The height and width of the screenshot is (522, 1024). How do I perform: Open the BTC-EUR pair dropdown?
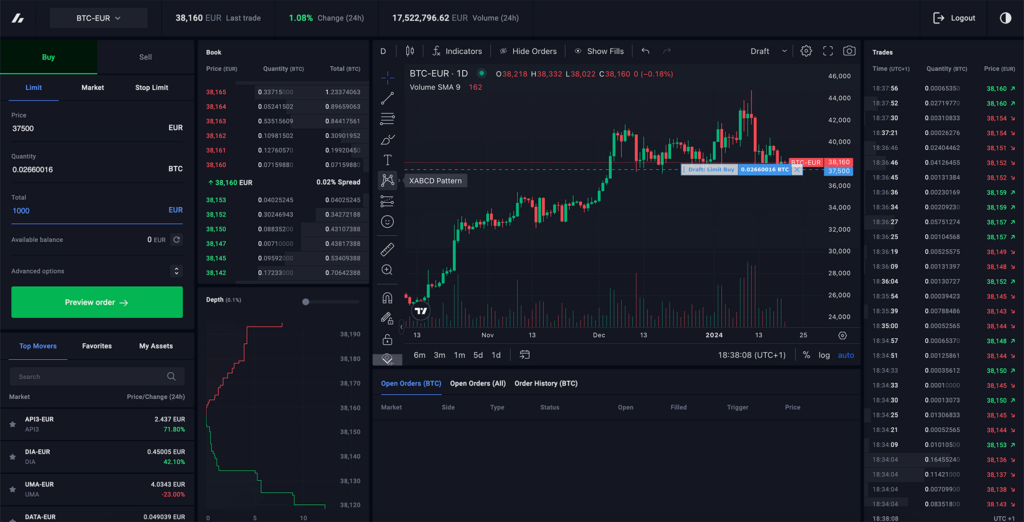[x=98, y=18]
